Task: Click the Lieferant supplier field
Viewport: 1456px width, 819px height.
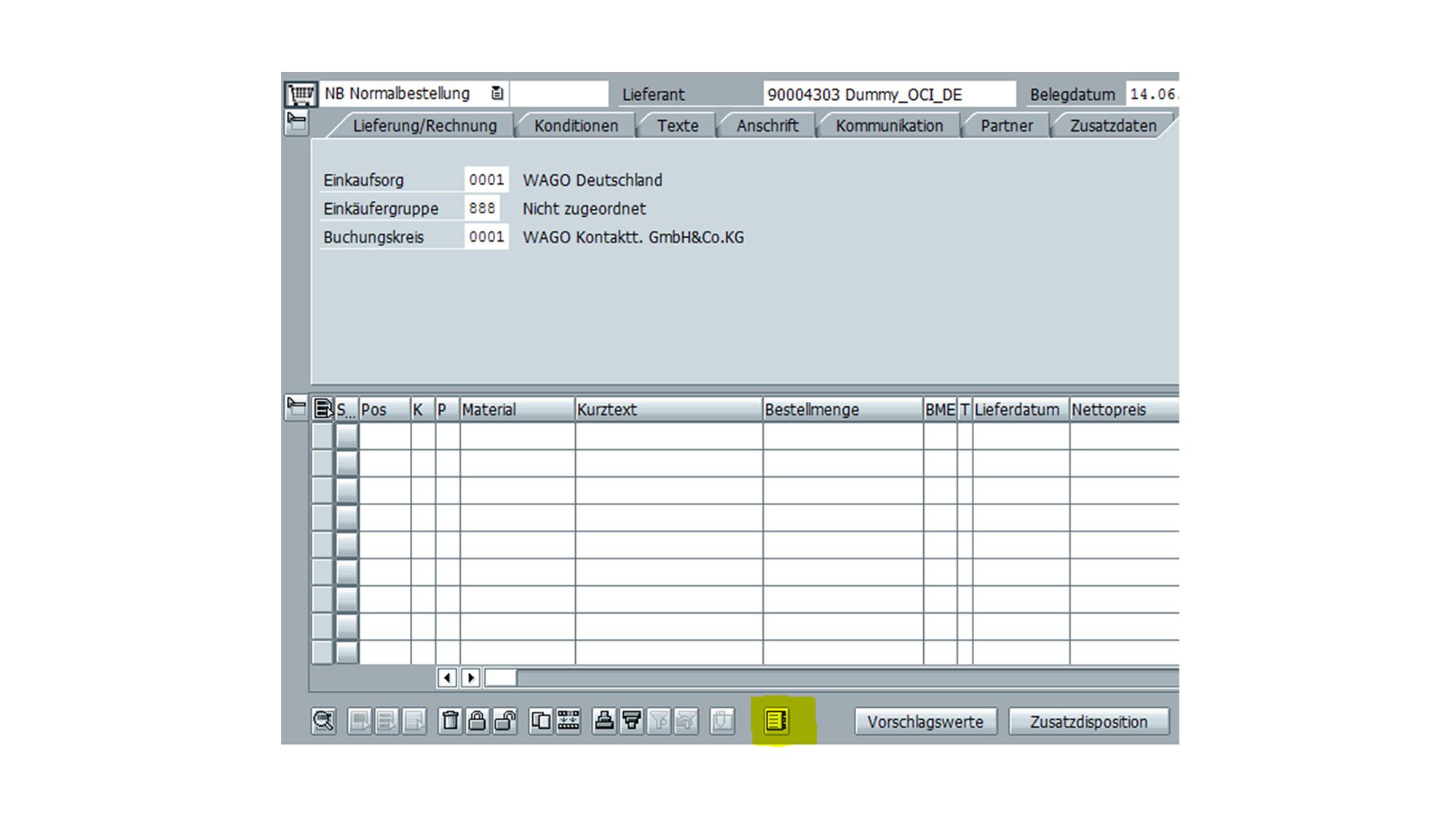Action: [888, 93]
